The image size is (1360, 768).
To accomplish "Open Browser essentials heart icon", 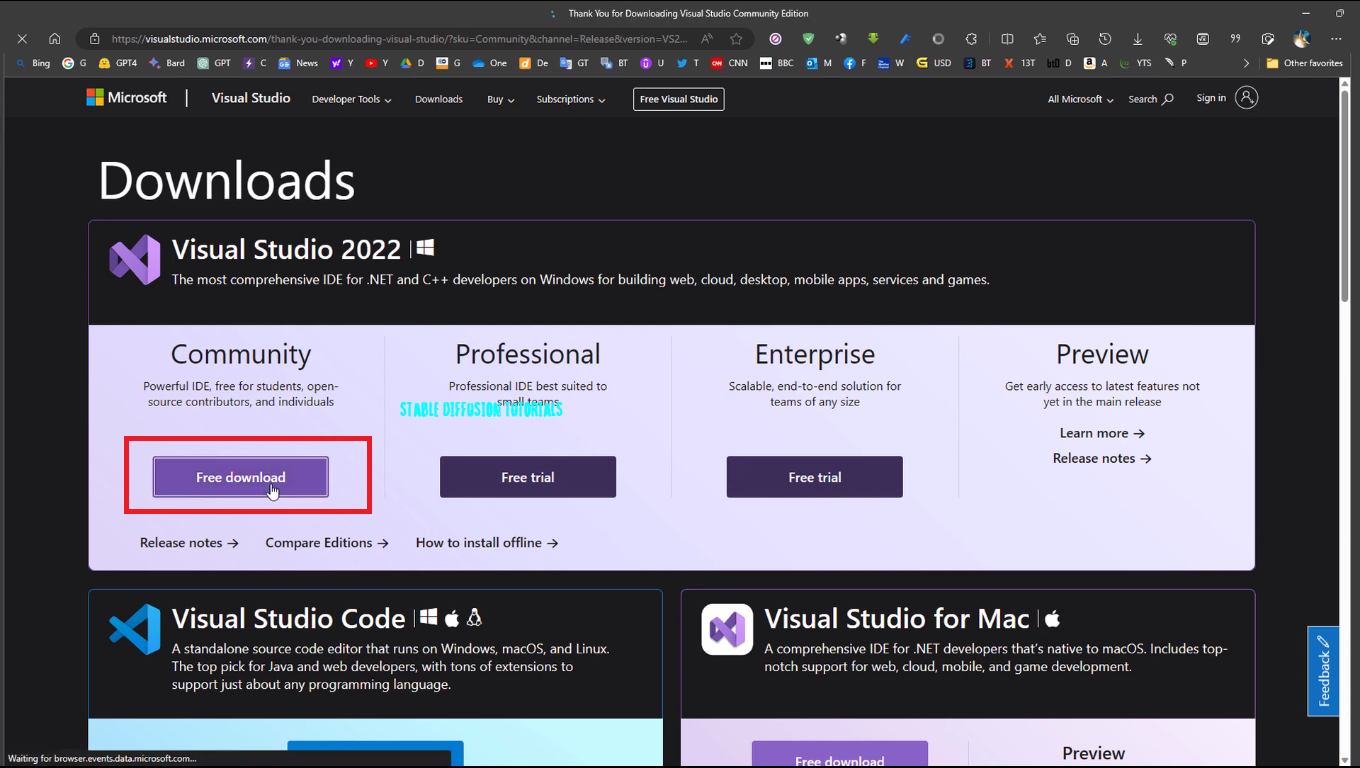I will pos(1170,39).
